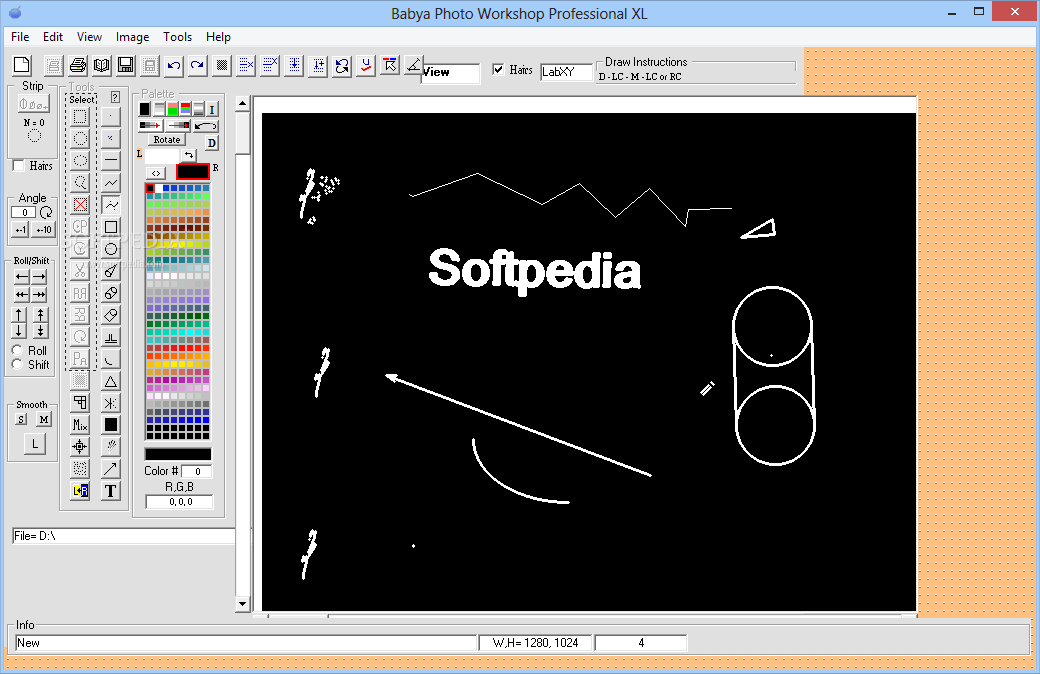Screen dimensions: 1040x674
Task: Redo the last undone action
Action: pos(198,65)
